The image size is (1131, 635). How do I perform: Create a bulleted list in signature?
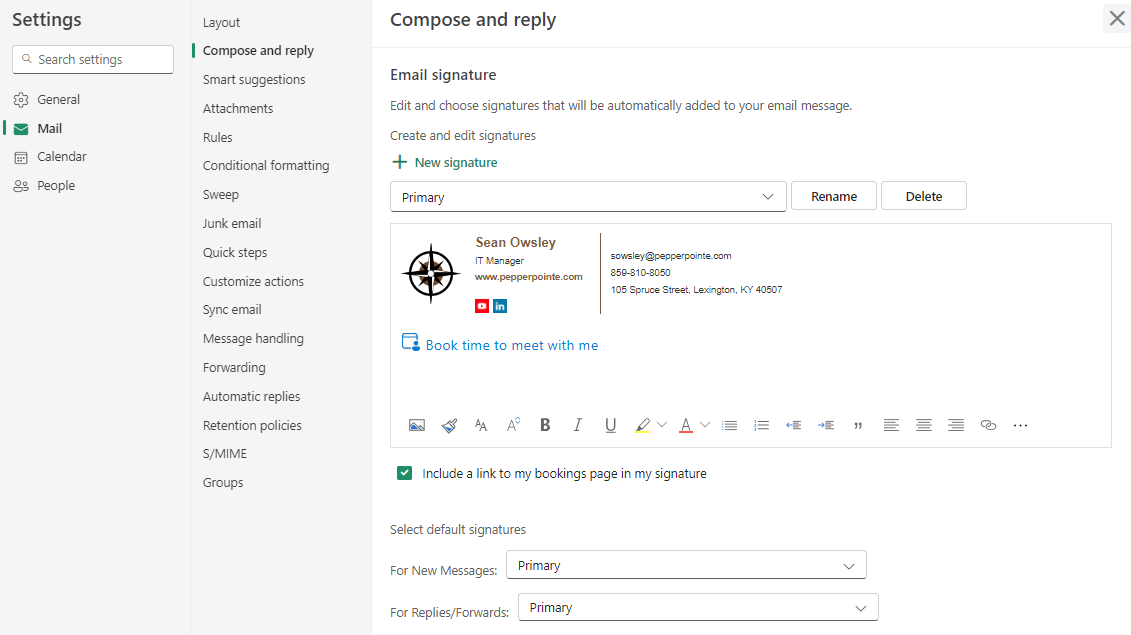[x=729, y=425]
